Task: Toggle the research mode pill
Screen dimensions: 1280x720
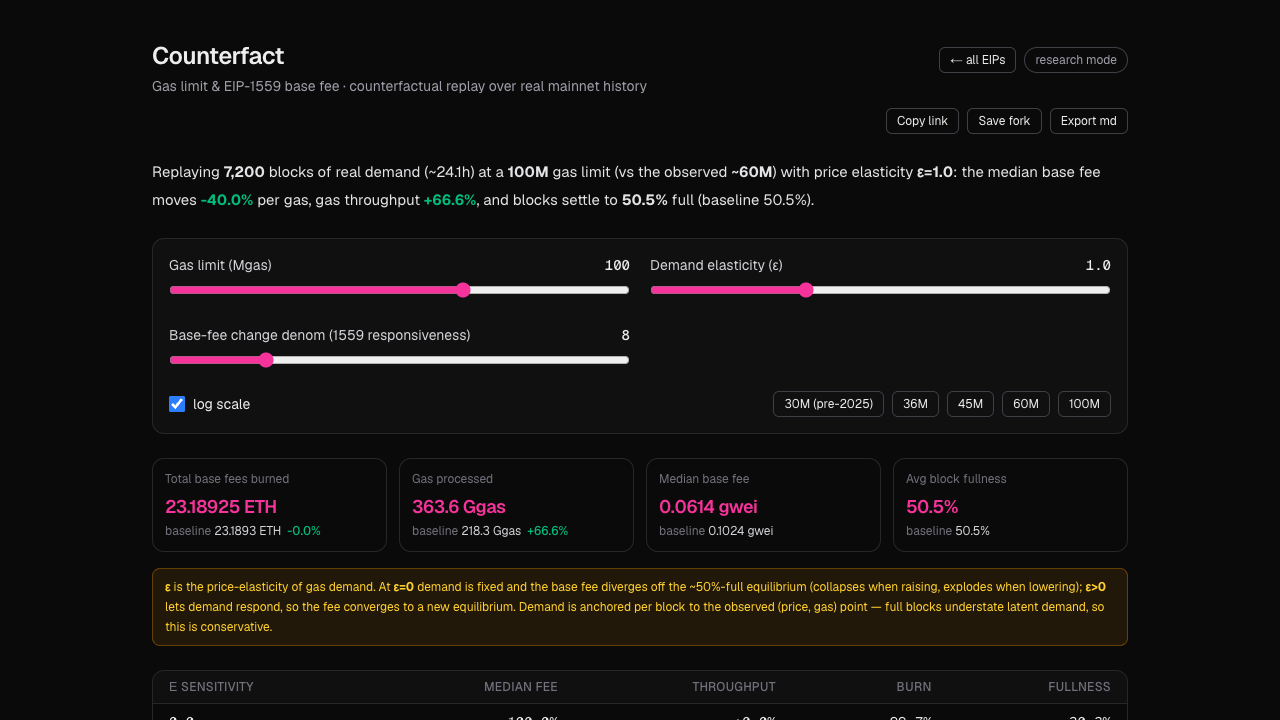Action: click(1075, 60)
